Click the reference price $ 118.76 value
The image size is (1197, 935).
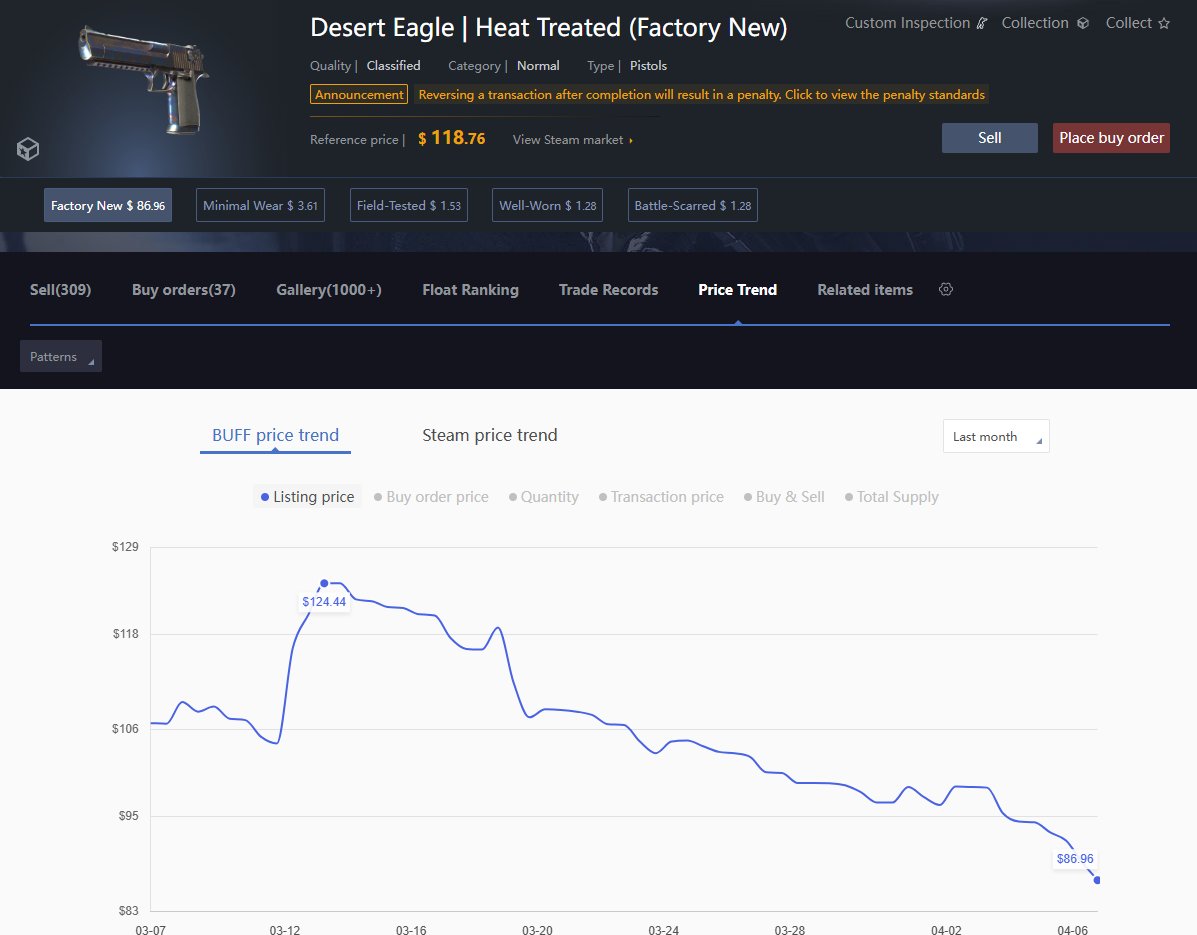(x=451, y=138)
